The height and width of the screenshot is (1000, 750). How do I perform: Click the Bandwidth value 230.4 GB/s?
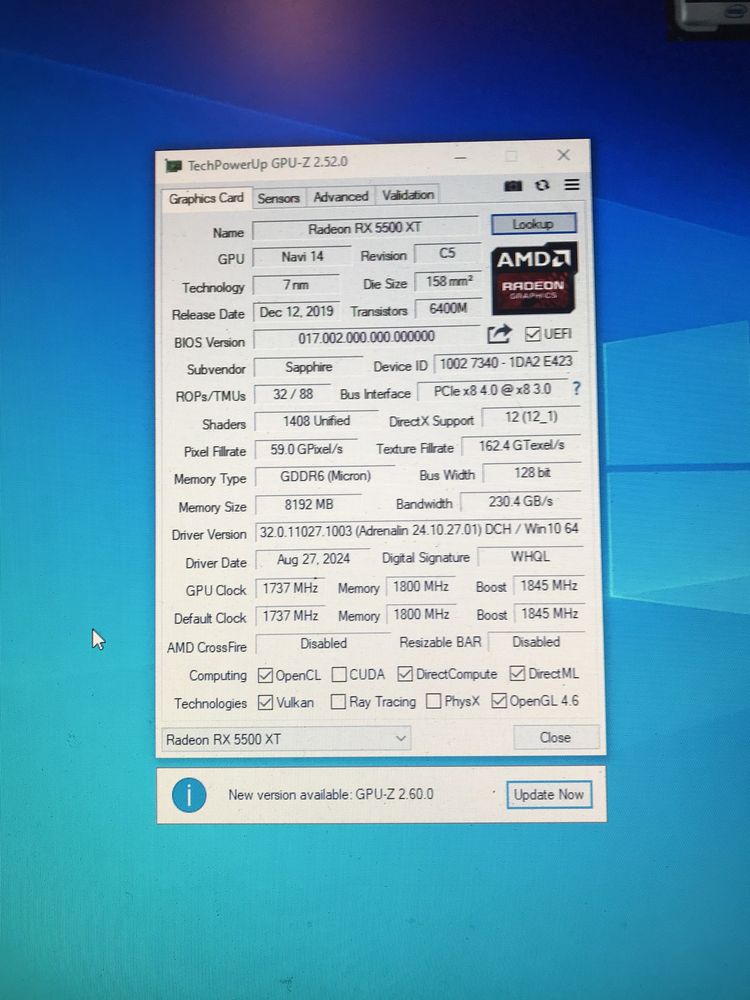click(x=521, y=501)
